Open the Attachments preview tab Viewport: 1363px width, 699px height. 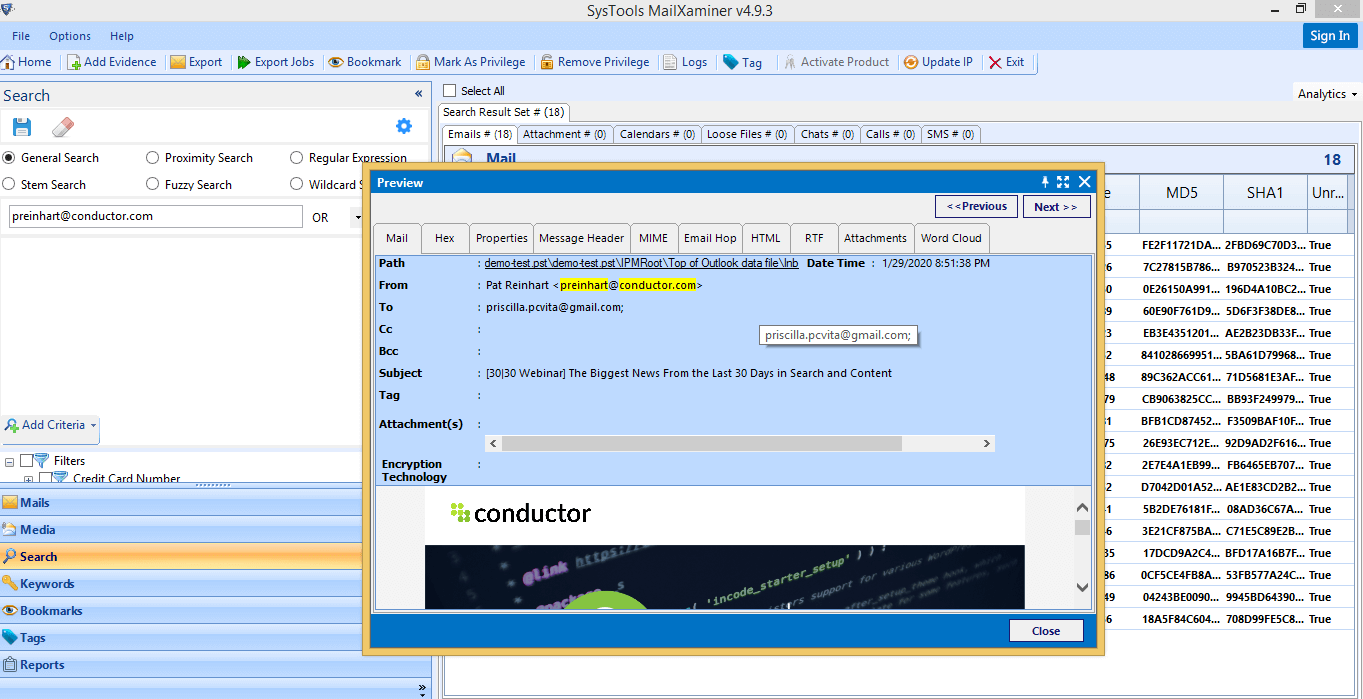pos(875,238)
